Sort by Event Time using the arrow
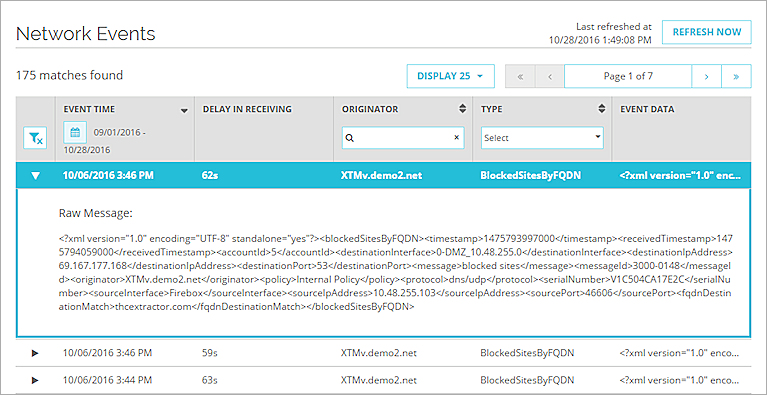 [184, 110]
